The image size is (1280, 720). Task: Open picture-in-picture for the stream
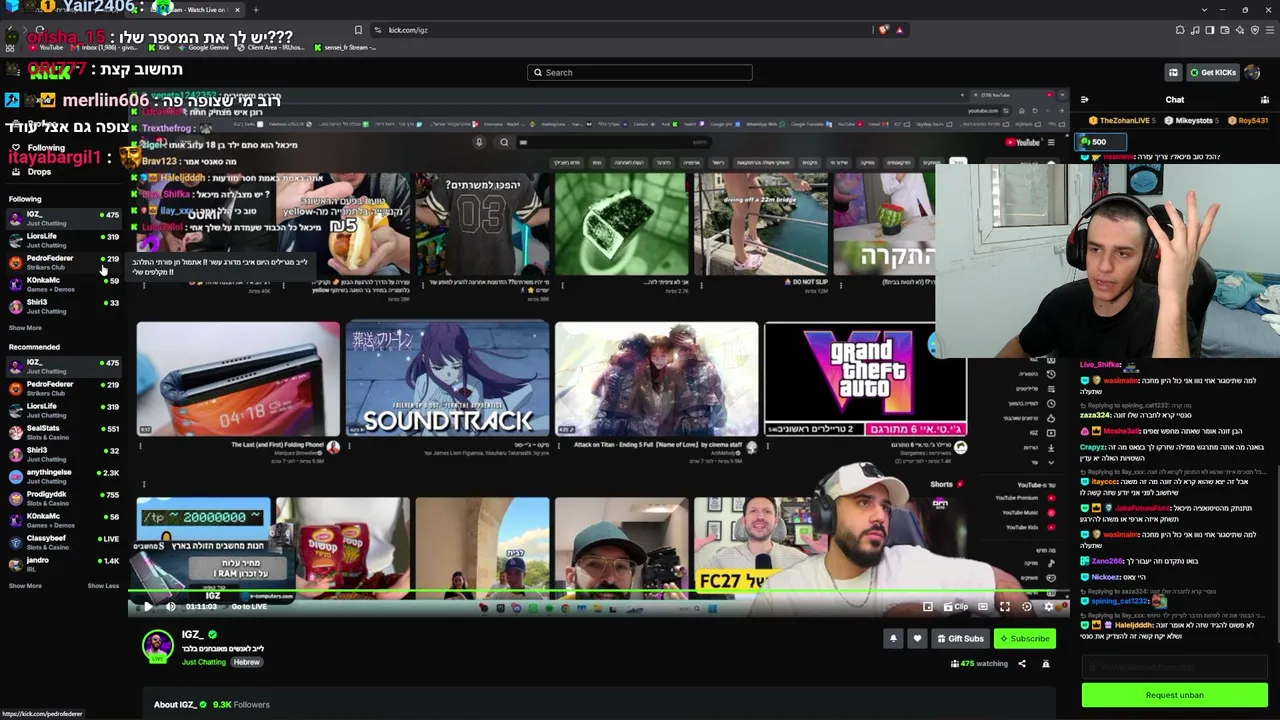[928, 607]
